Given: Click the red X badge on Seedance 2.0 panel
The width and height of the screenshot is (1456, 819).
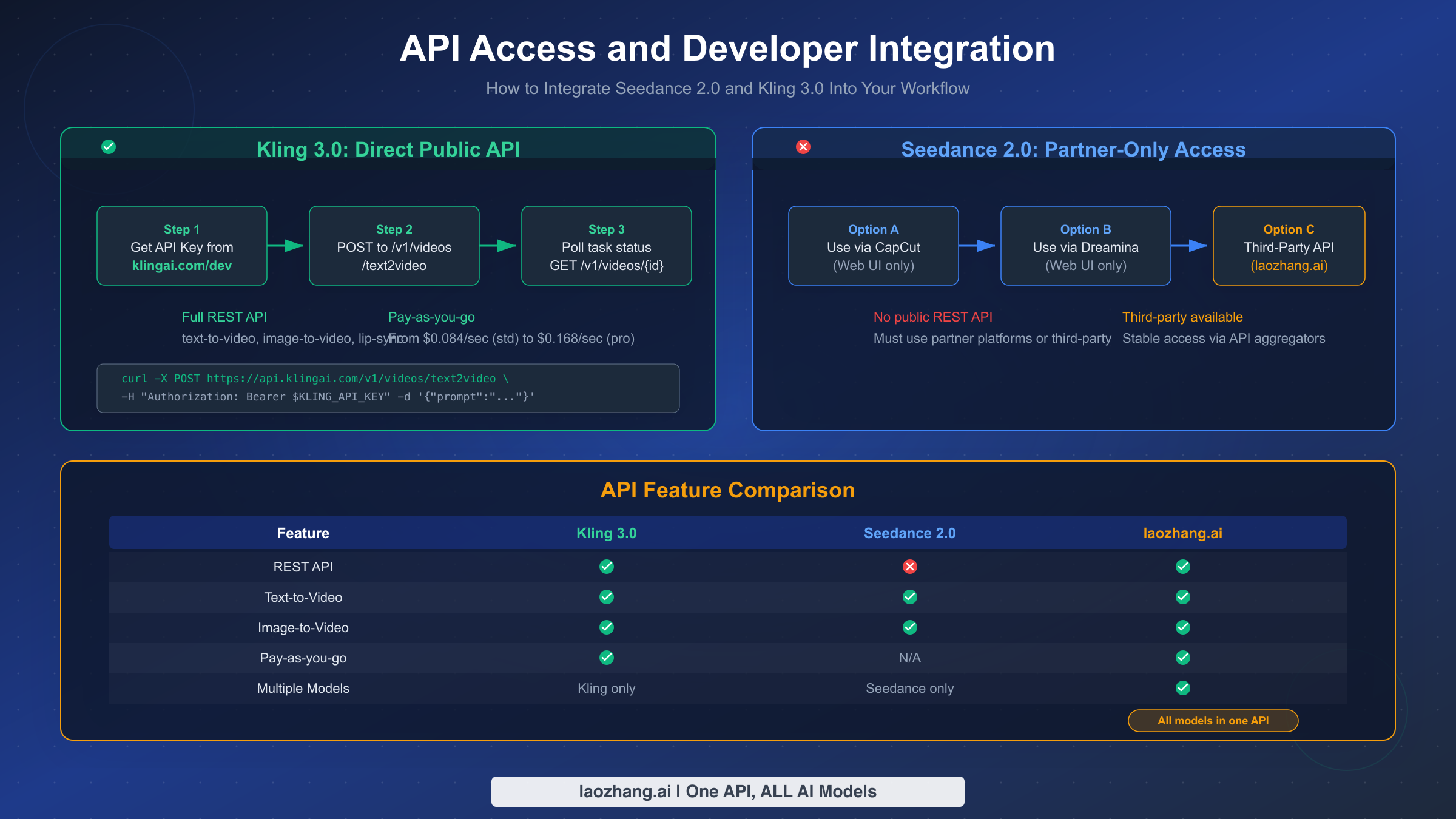Looking at the screenshot, I should point(803,146).
